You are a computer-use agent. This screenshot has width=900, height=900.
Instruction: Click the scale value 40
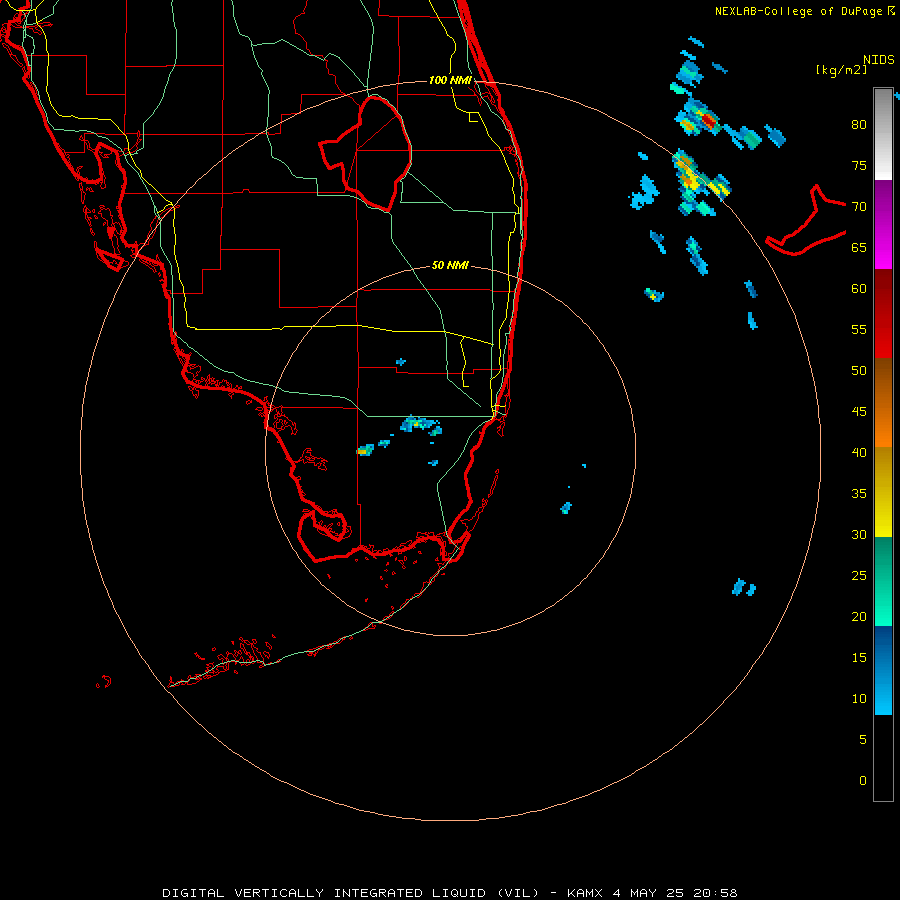tap(859, 452)
